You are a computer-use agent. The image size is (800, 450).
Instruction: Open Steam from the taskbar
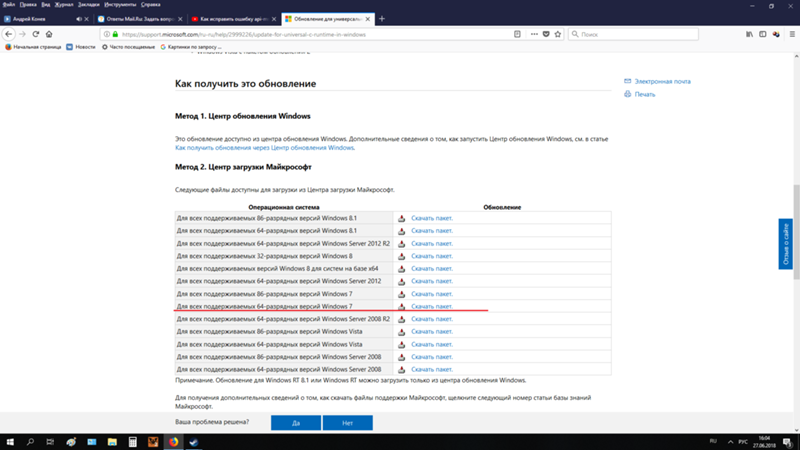[194, 442]
